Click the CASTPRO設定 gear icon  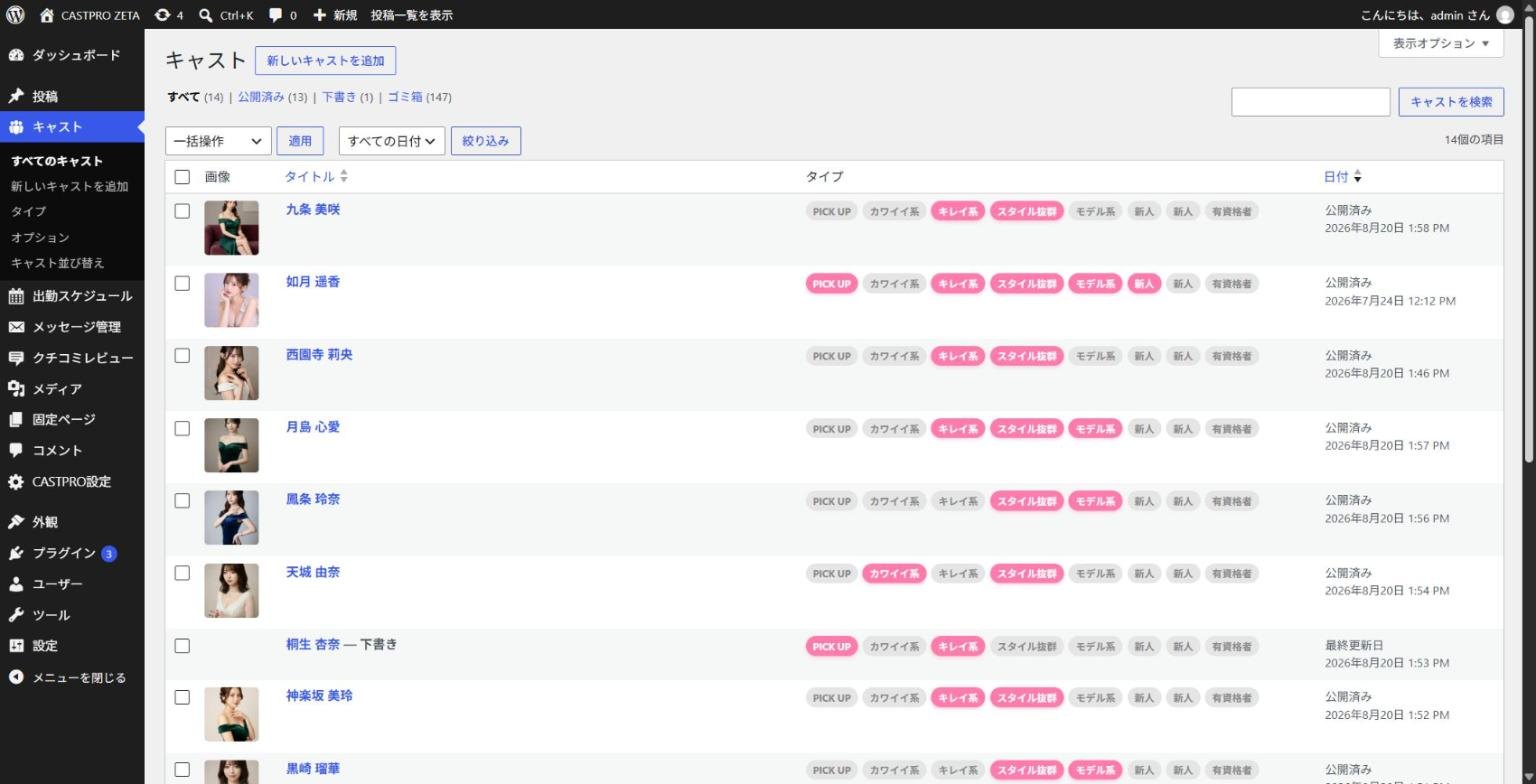point(16,482)
